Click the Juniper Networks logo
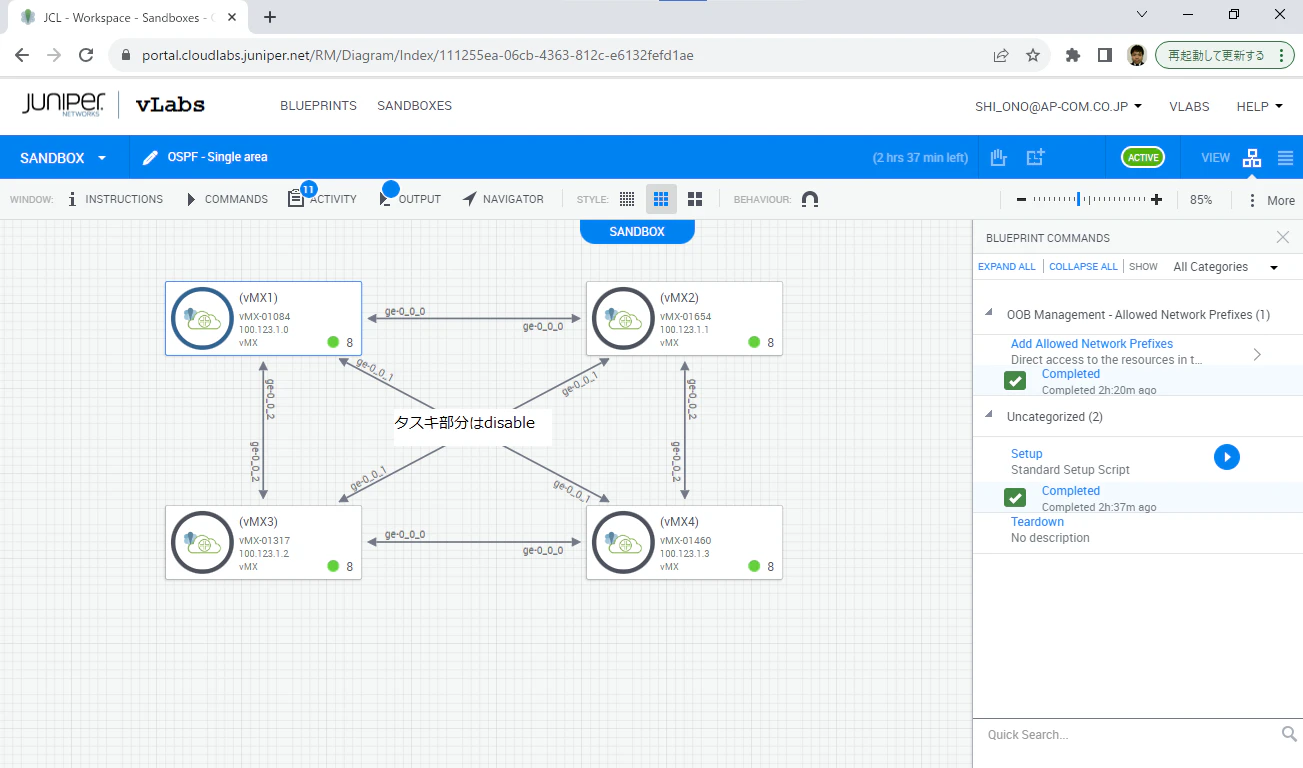Screen dimensions: 1303x768 pos(63,105)
